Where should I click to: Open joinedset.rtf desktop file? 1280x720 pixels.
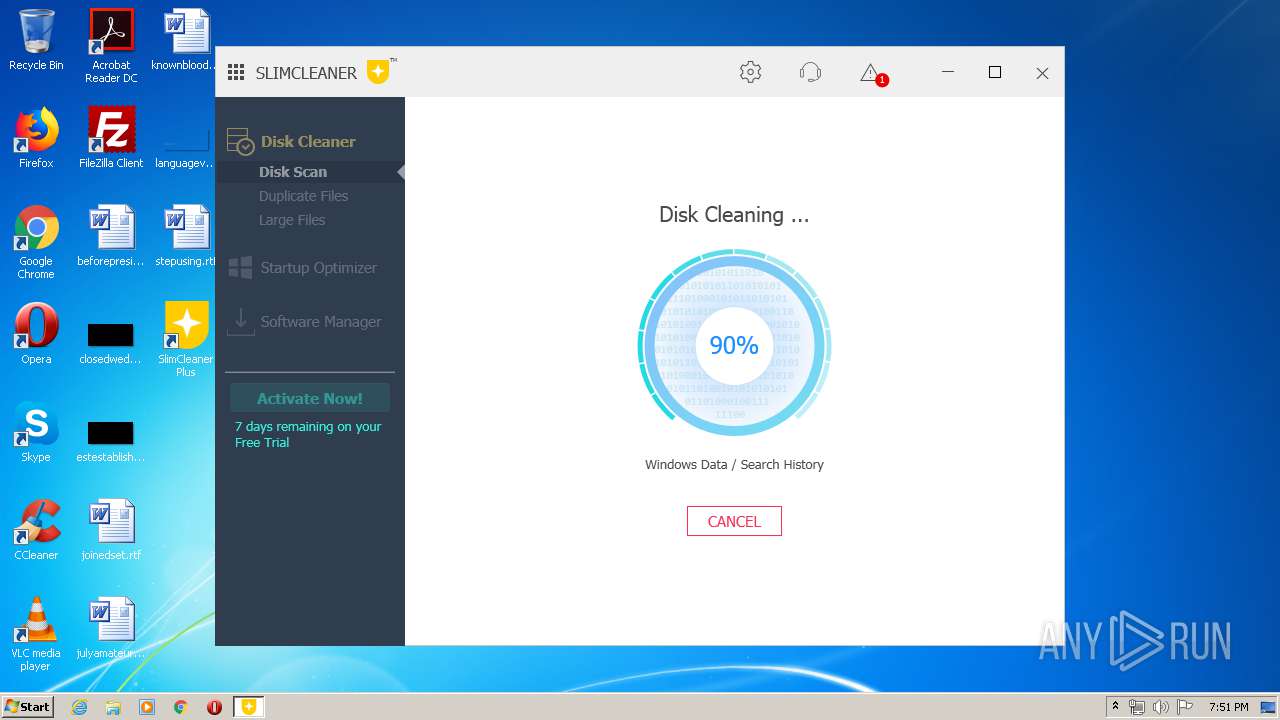(111, 530)
